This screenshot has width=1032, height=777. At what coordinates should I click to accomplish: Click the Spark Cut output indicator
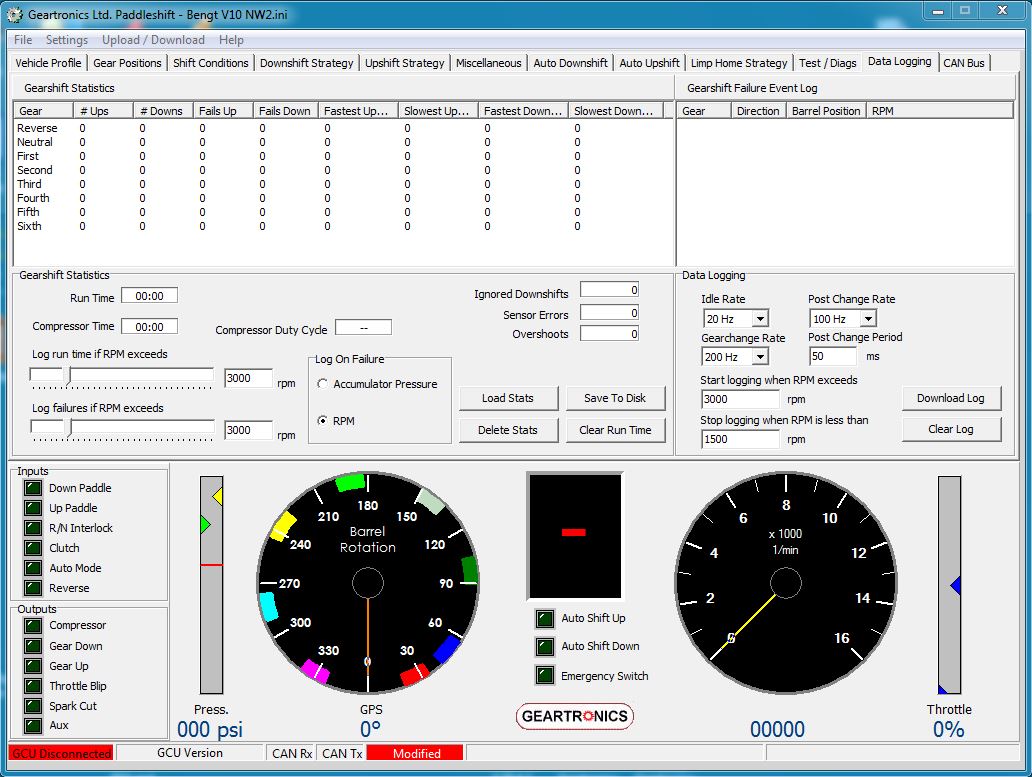(x=33, y=706)
